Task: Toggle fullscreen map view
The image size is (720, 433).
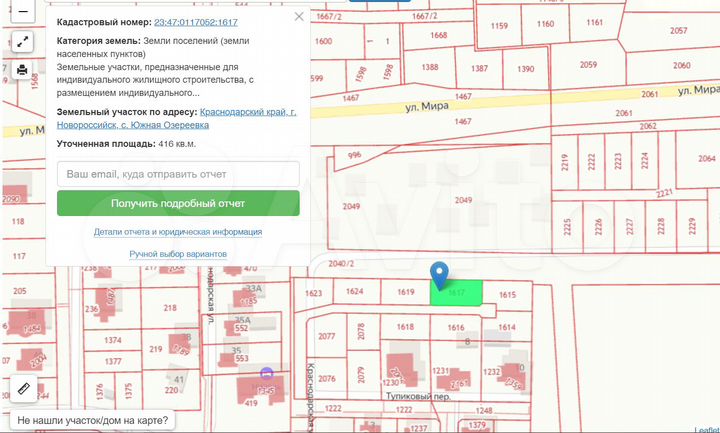Action: coord(22,42)
